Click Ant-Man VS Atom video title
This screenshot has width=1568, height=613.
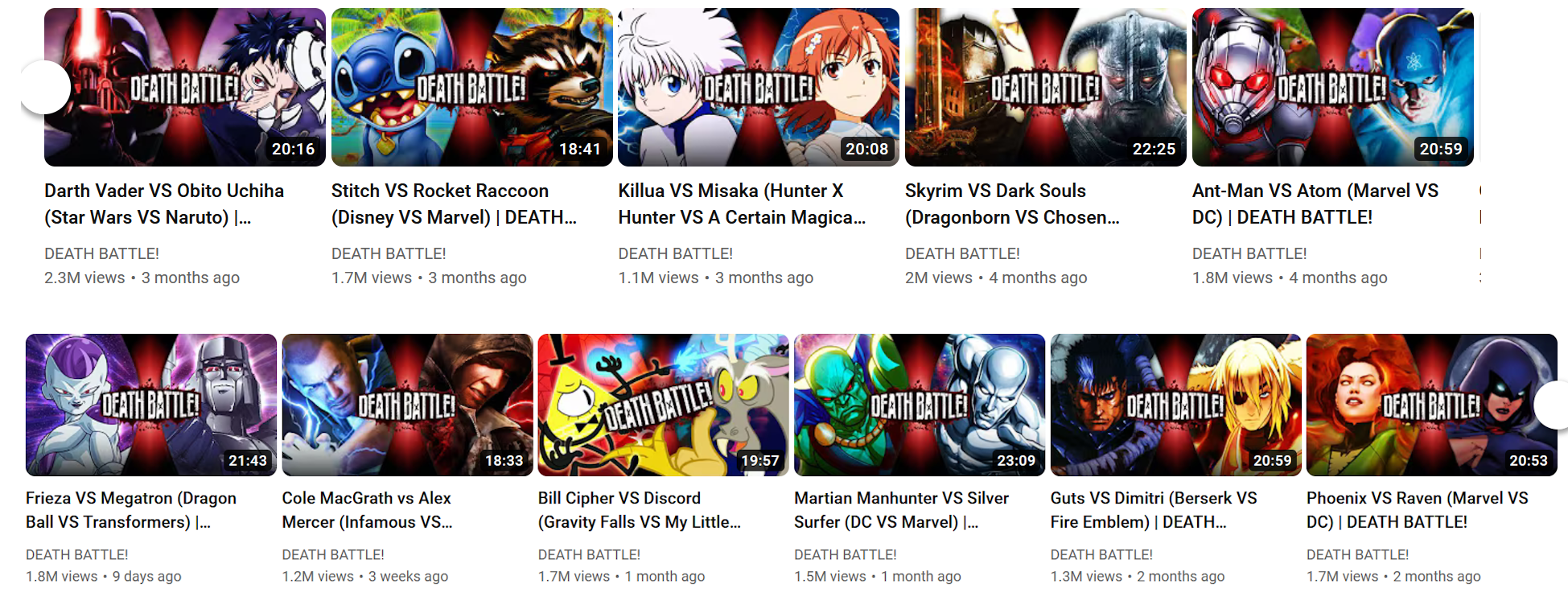pos(1315,204)
